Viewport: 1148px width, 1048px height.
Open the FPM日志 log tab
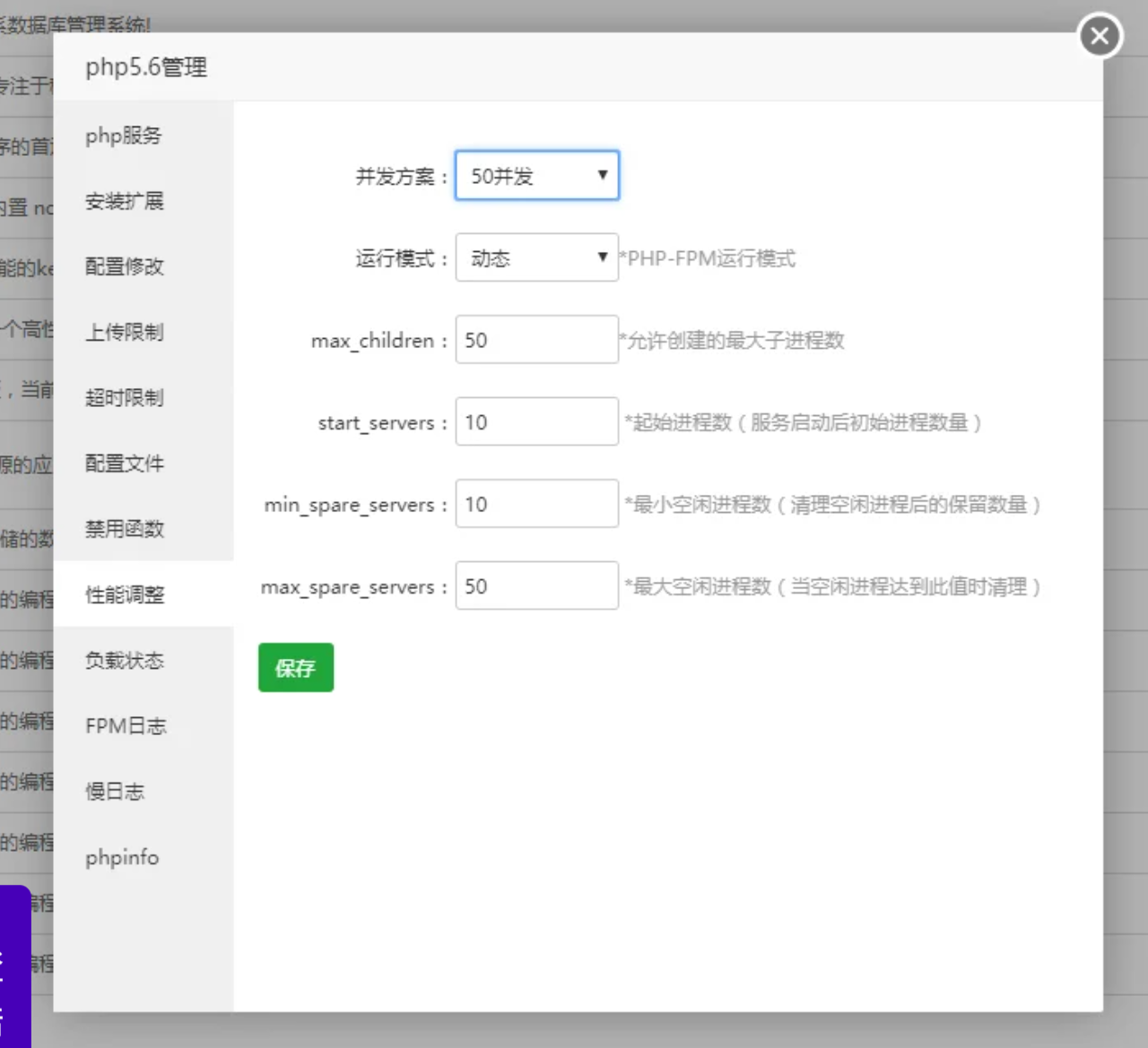click(x=126, y=726)
